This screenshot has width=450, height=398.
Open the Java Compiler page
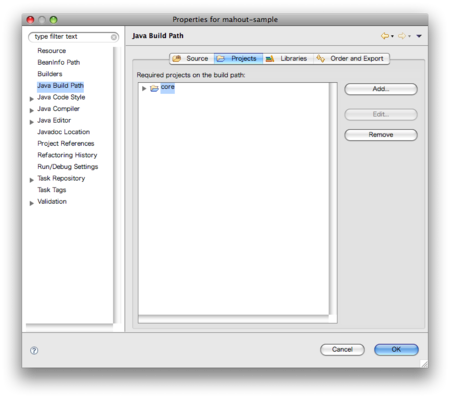click(58, 109)
